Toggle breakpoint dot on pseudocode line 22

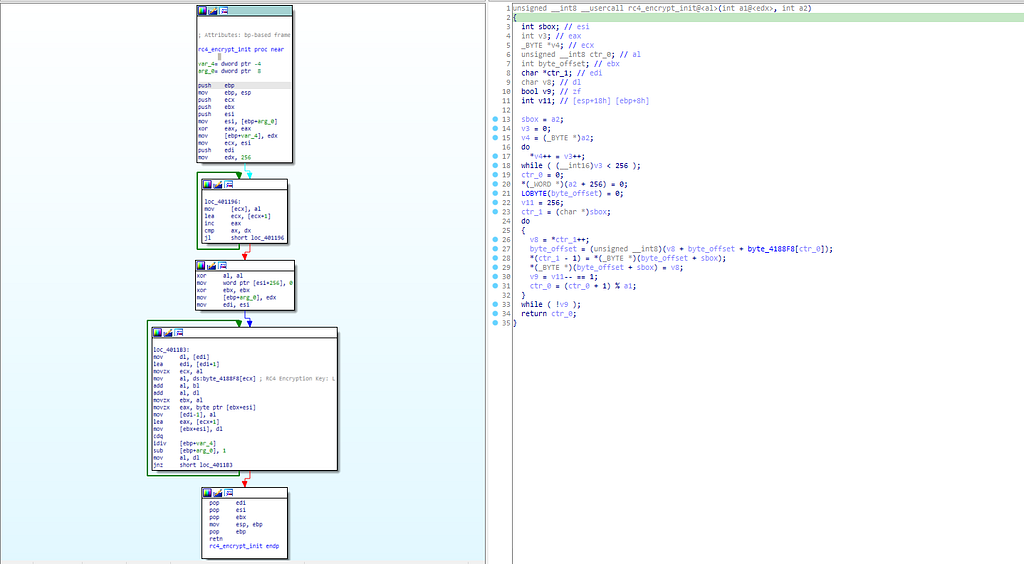click(495, 203)
